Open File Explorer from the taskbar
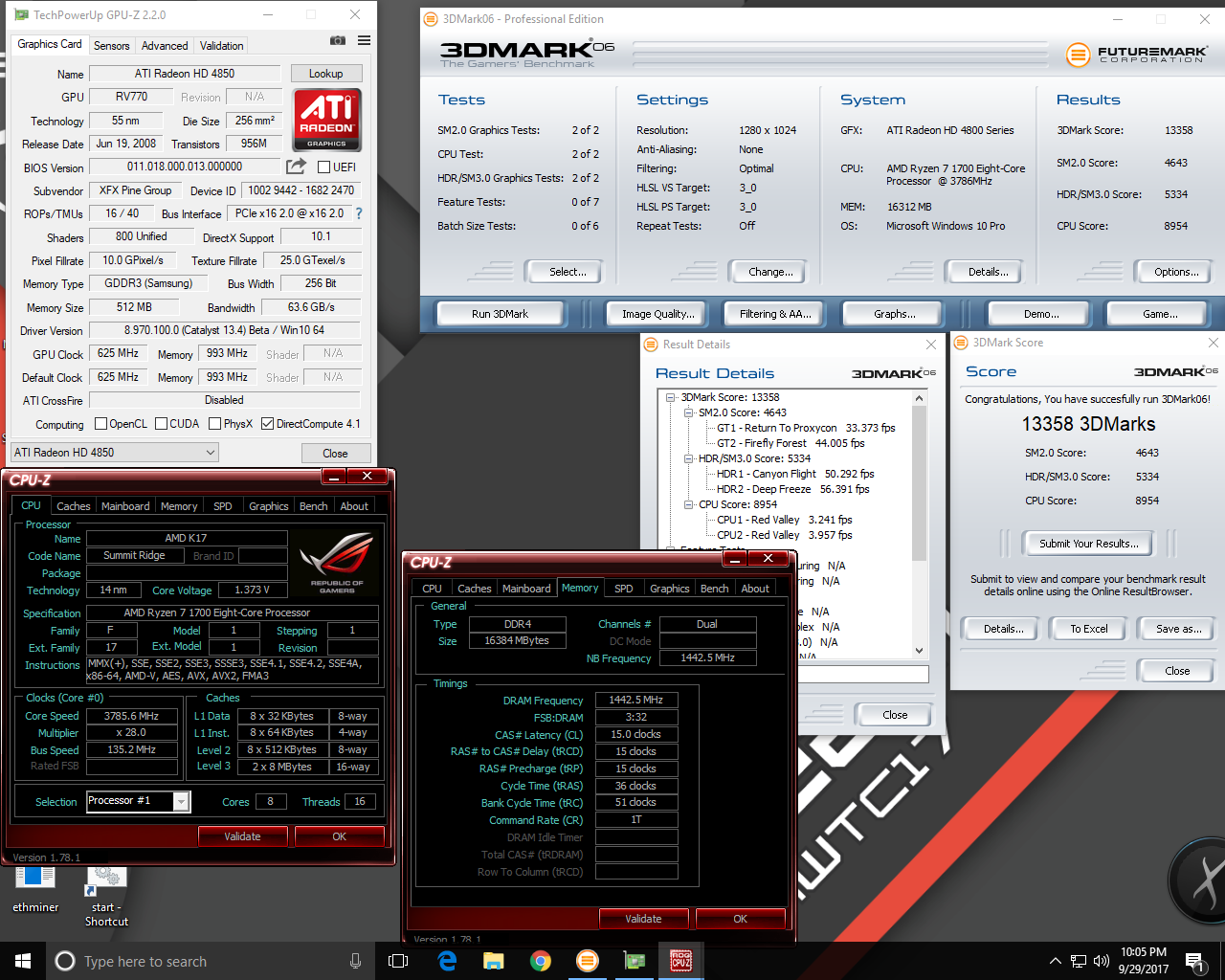This screenshot has height=980, width=1225. [494, 961]
